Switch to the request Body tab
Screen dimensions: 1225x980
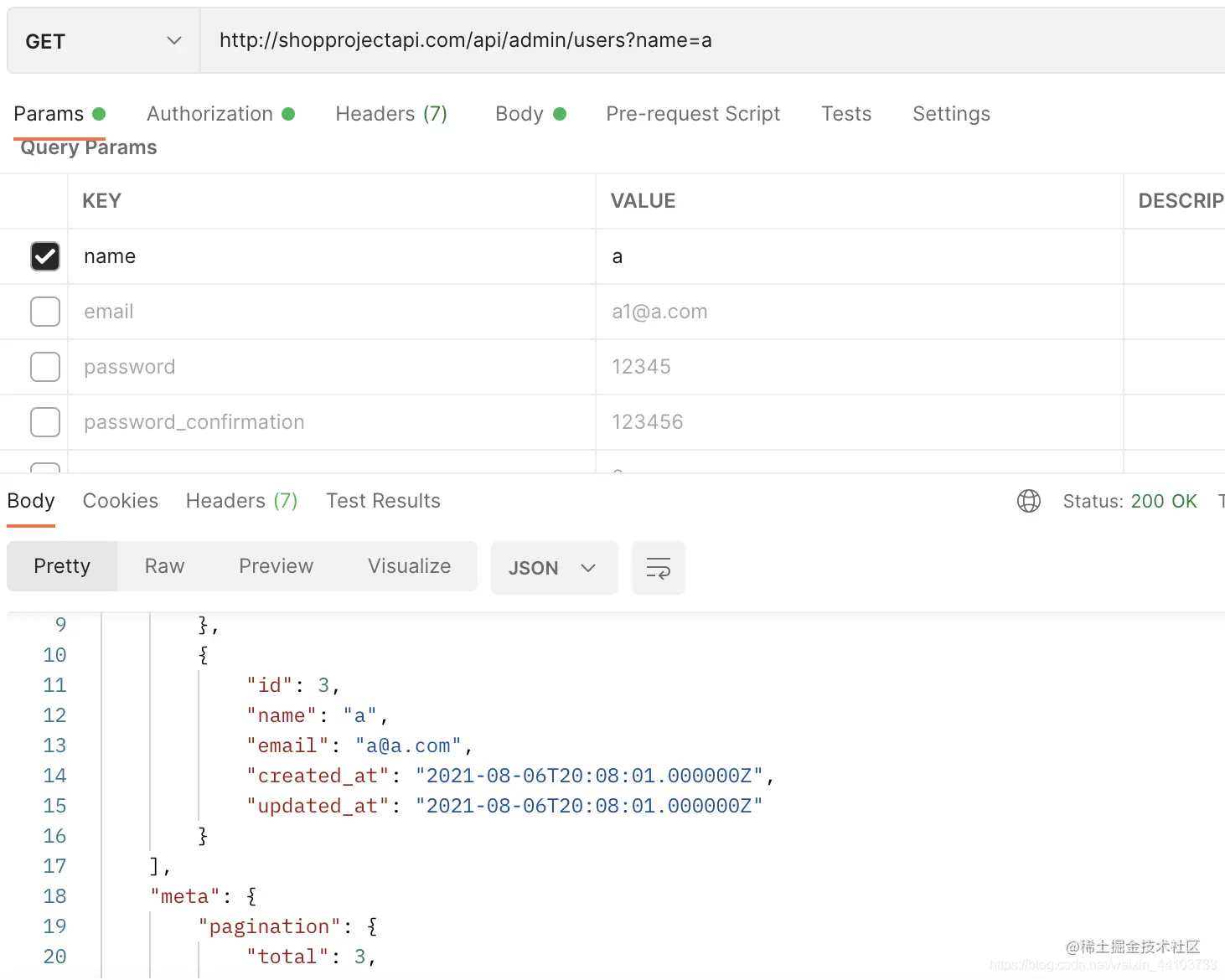531,114
